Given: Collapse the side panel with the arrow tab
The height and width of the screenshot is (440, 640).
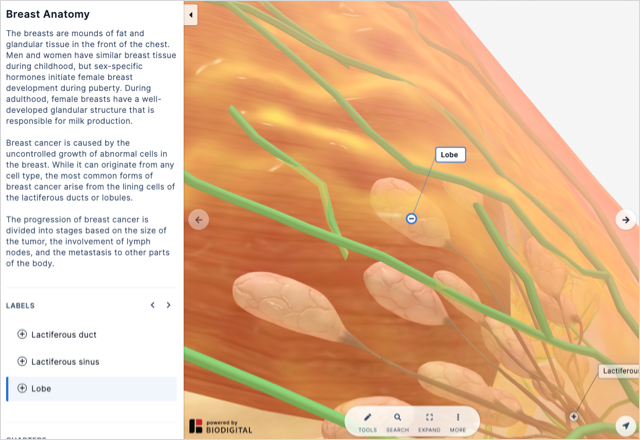Looking at the screenshot, I should (x=191, y=15).
